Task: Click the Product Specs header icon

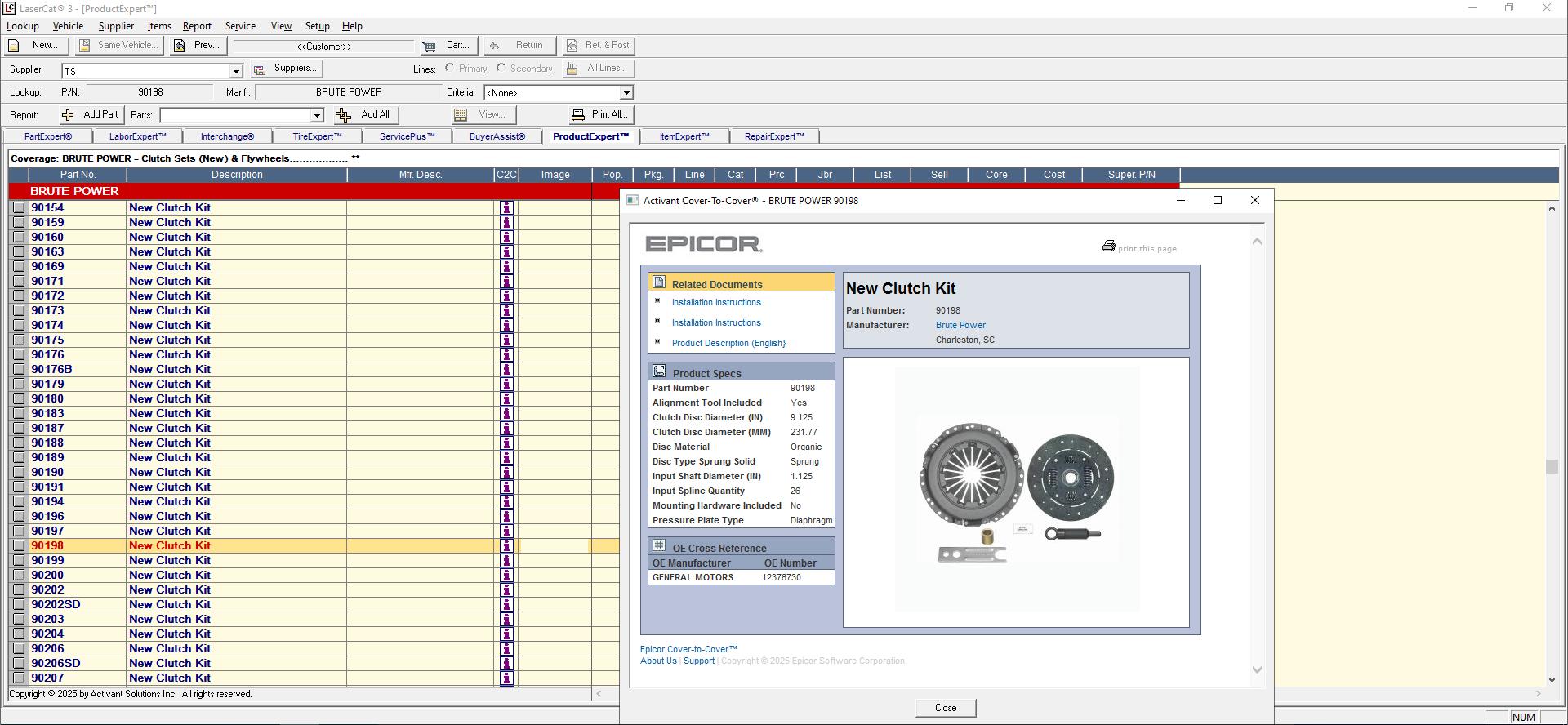Action: pos(659,371)
